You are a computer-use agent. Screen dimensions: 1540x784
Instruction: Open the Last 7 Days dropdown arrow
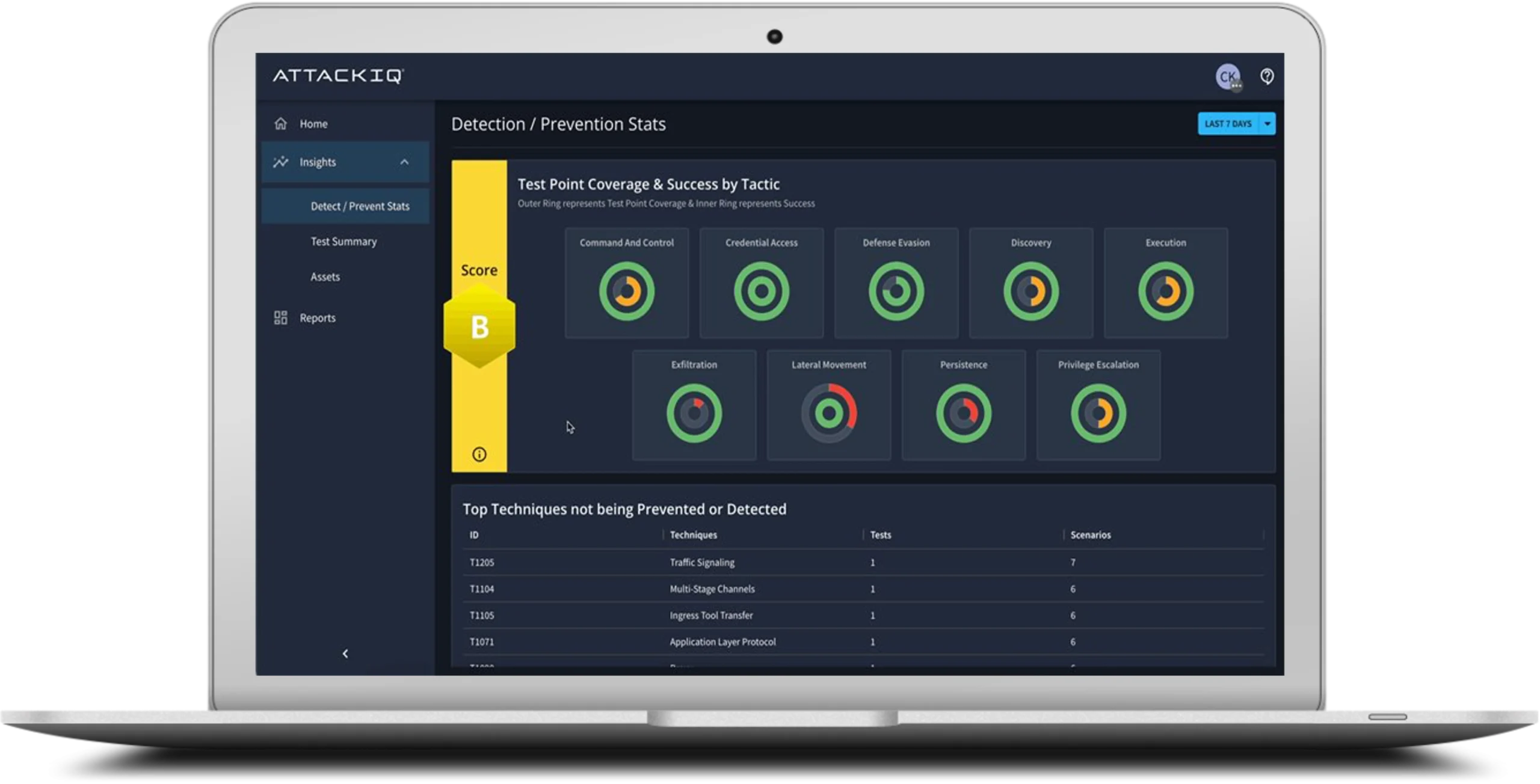(x=1267, y=124)
